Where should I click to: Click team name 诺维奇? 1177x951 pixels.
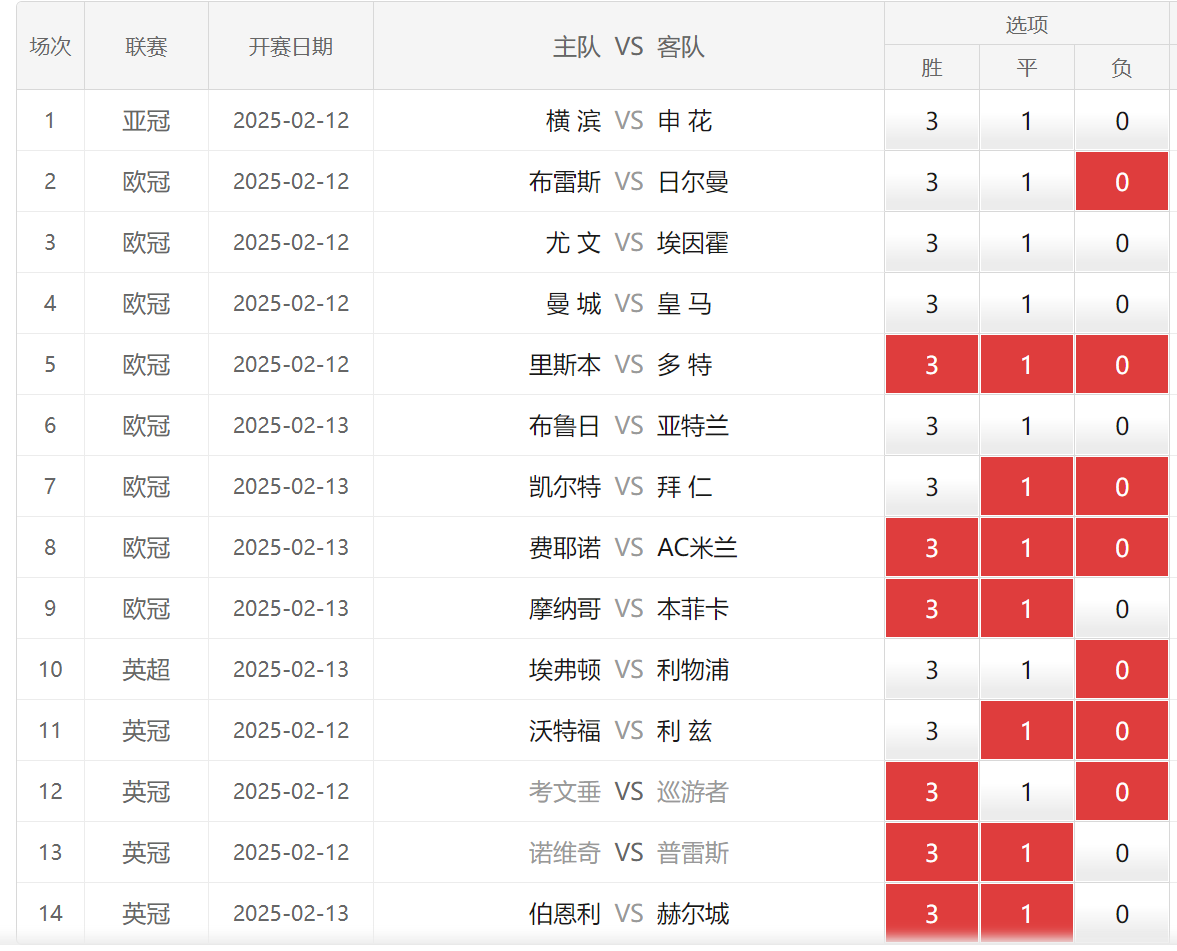[x=564, y=852]
